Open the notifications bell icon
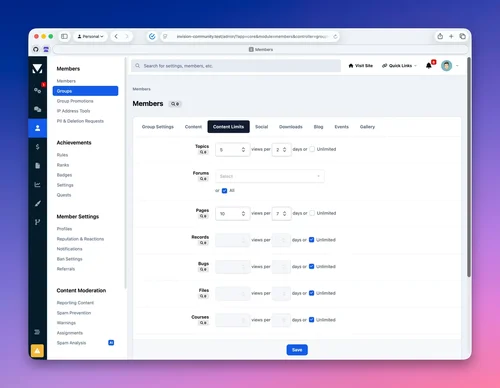This screenshot has height=388, width=500. [429, 66]
